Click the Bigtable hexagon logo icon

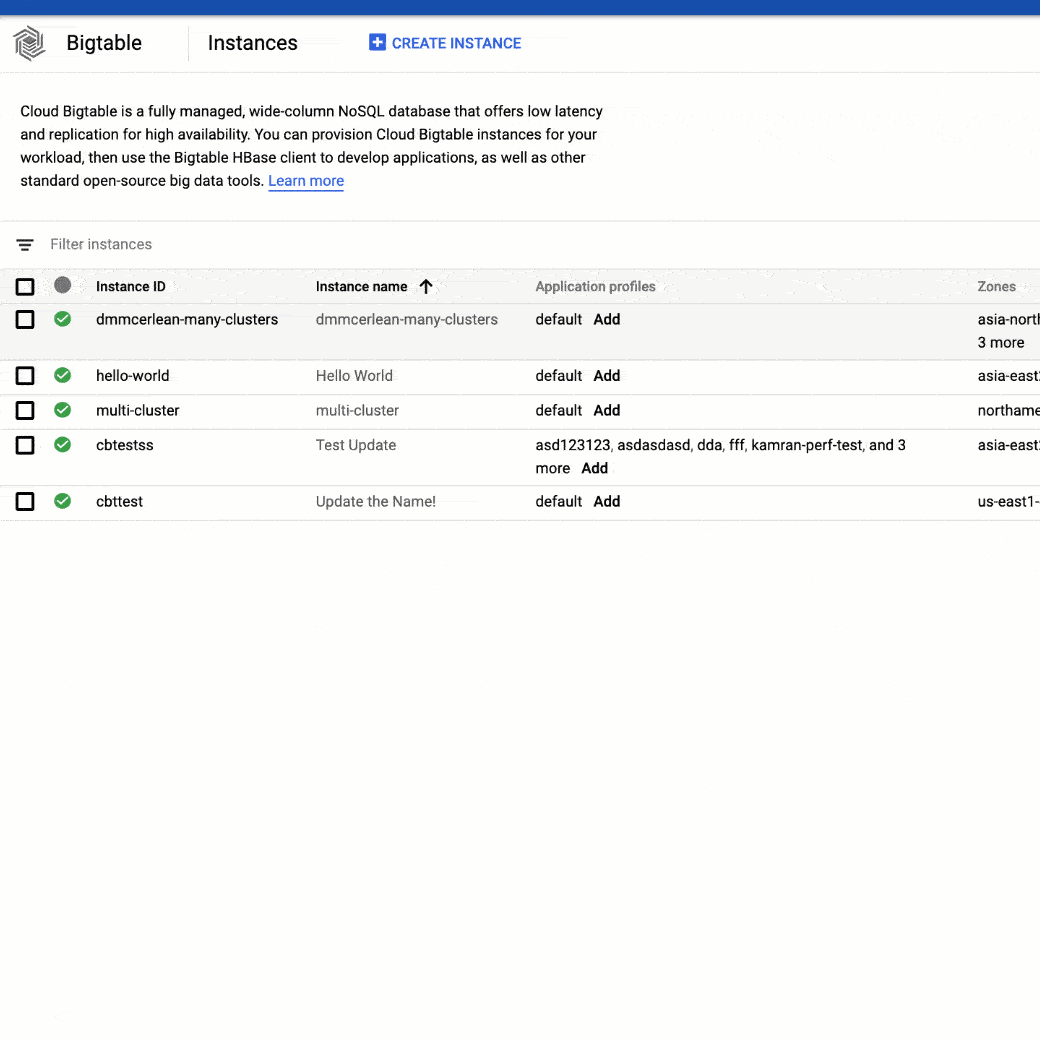tap(29, 43)
